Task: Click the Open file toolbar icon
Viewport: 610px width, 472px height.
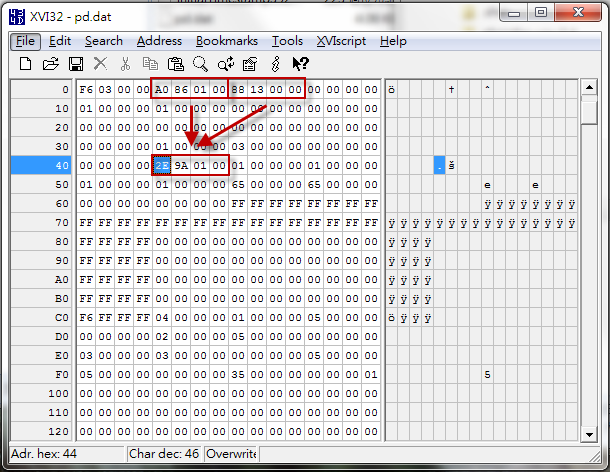Action: [51, 63]
